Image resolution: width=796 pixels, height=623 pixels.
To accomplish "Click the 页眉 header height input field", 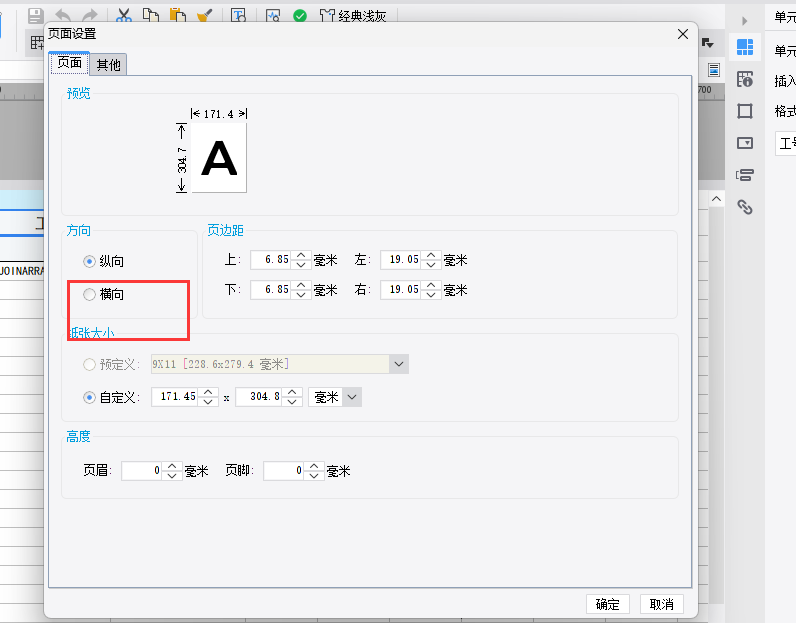I will tap(142, 471).
